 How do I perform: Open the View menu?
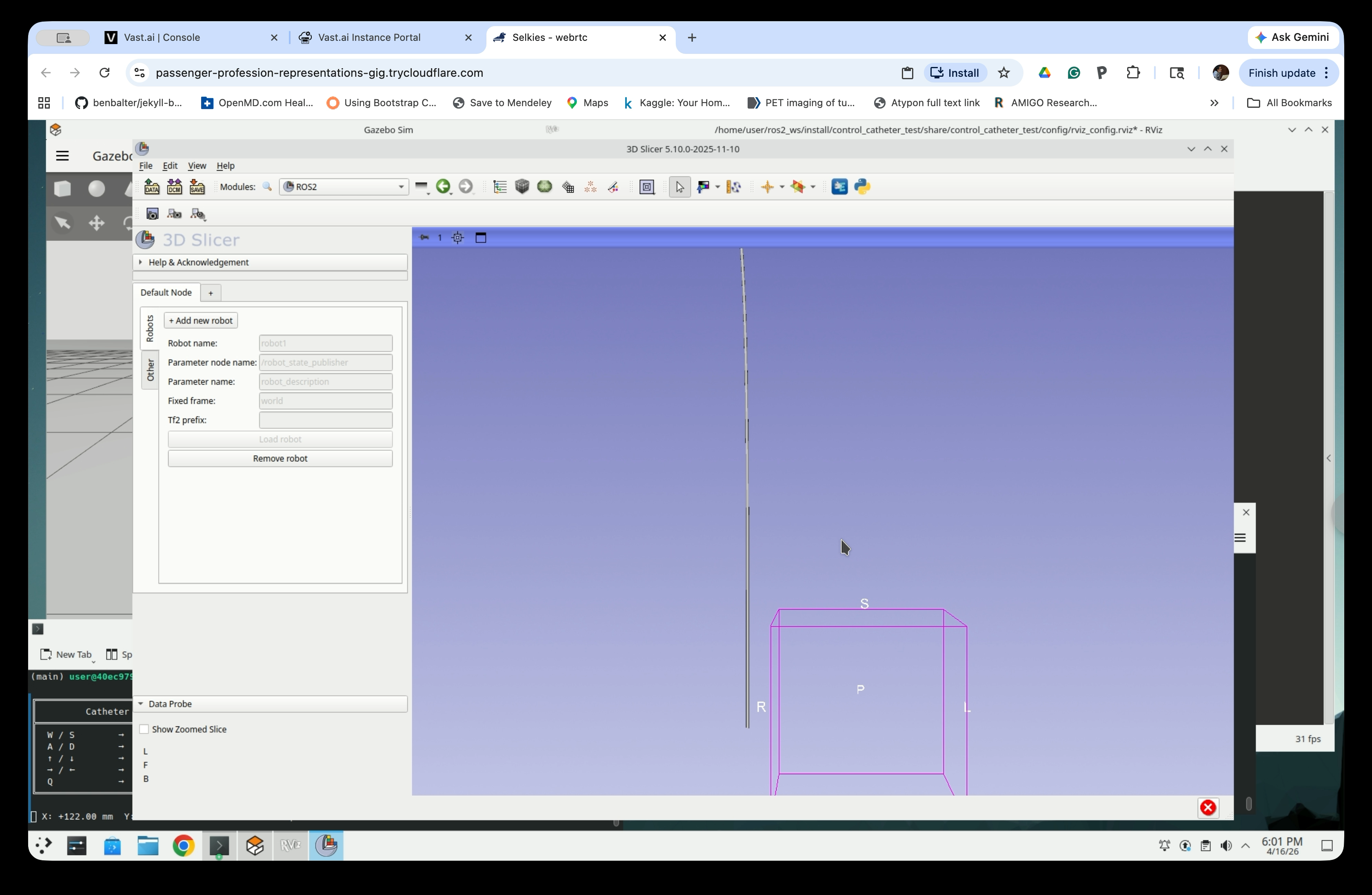(x=197, y=165)
